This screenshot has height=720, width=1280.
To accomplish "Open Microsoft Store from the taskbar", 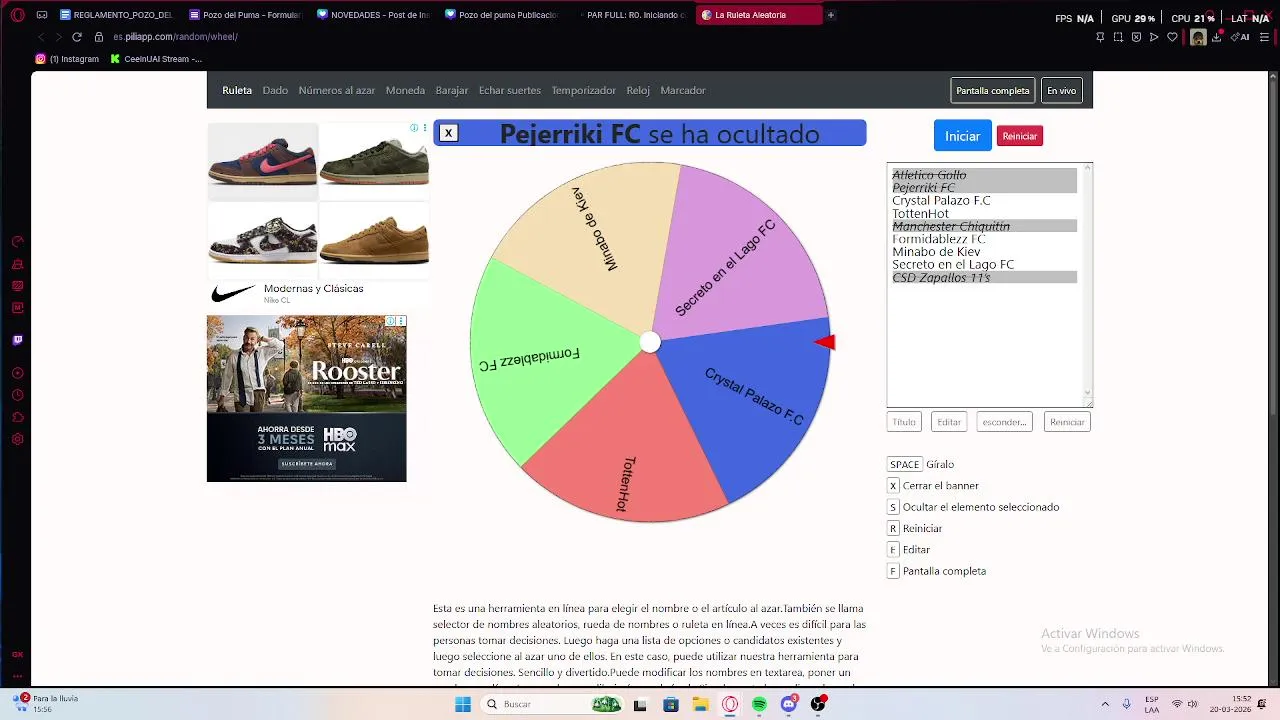I will 670,704.
